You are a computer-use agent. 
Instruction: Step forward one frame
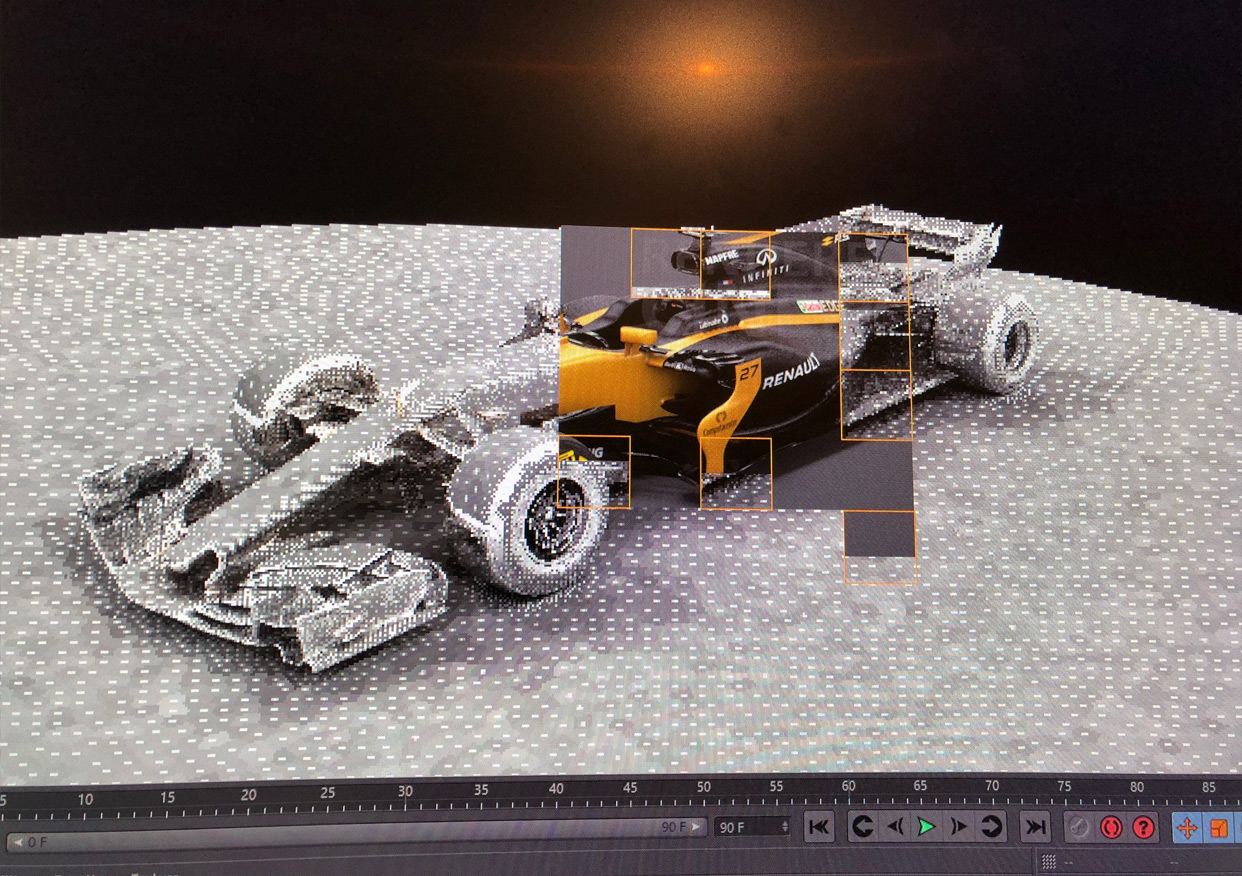[959, 827]
